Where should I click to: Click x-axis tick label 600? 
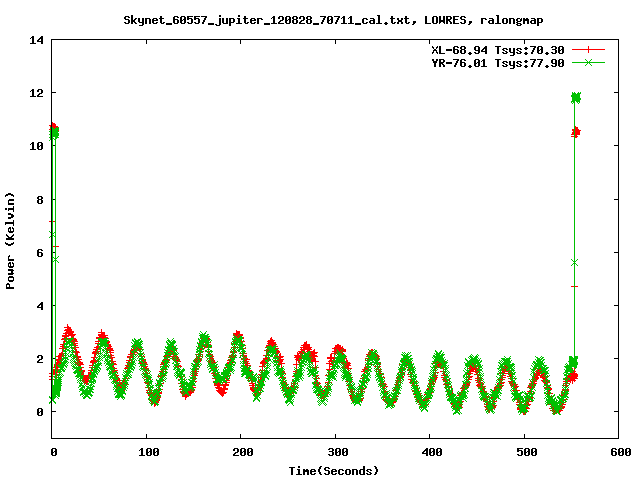tap(621, 452)
